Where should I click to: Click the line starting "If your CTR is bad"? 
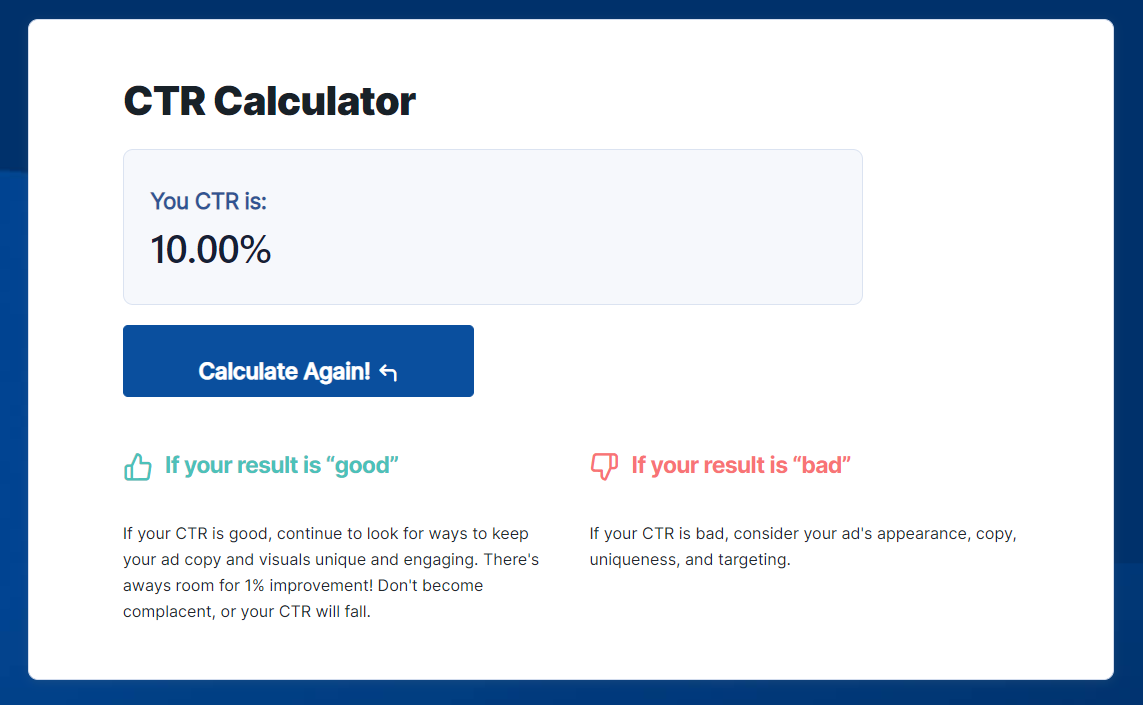coord(802,533)
